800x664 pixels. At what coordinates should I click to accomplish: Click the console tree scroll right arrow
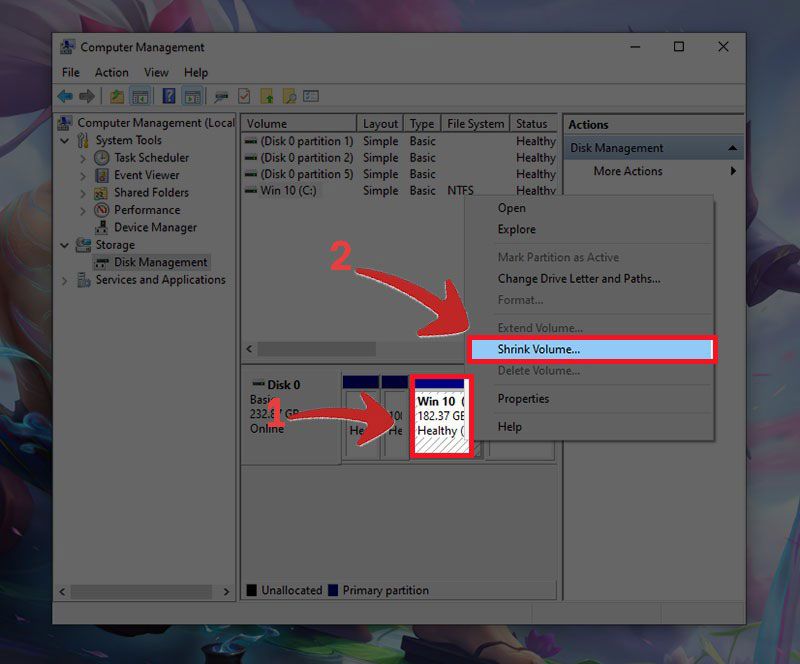click(226, 592)
